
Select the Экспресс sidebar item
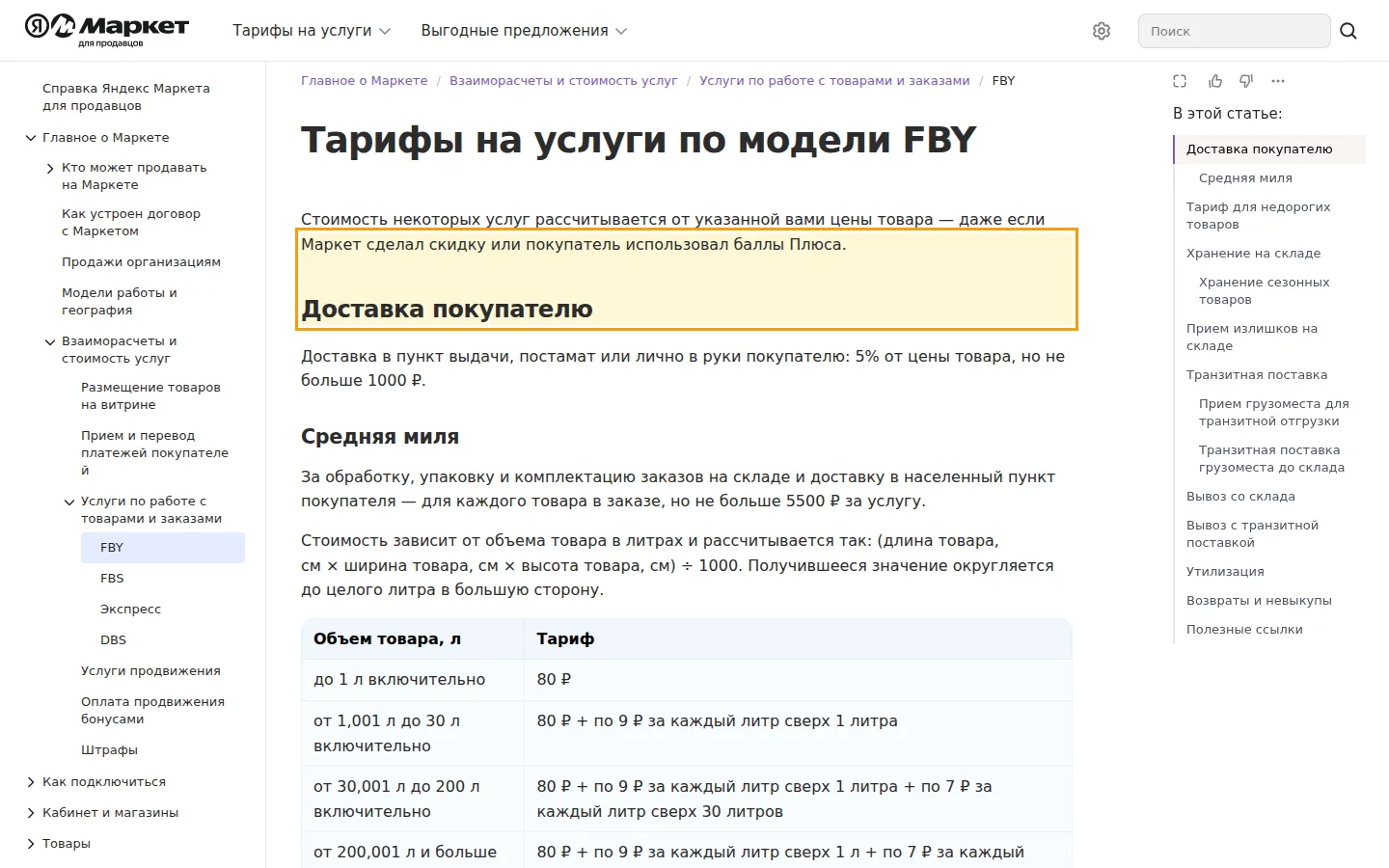[130, 610]
